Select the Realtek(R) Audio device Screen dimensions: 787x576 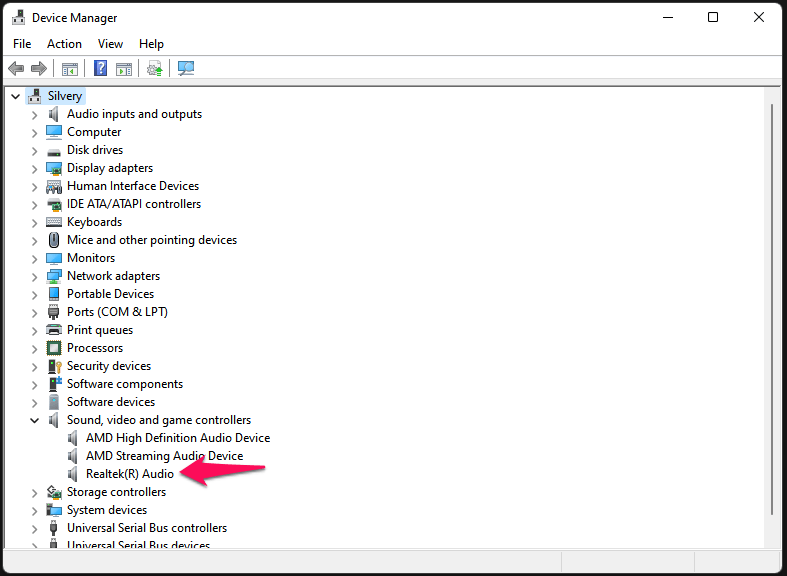point(129,474)
